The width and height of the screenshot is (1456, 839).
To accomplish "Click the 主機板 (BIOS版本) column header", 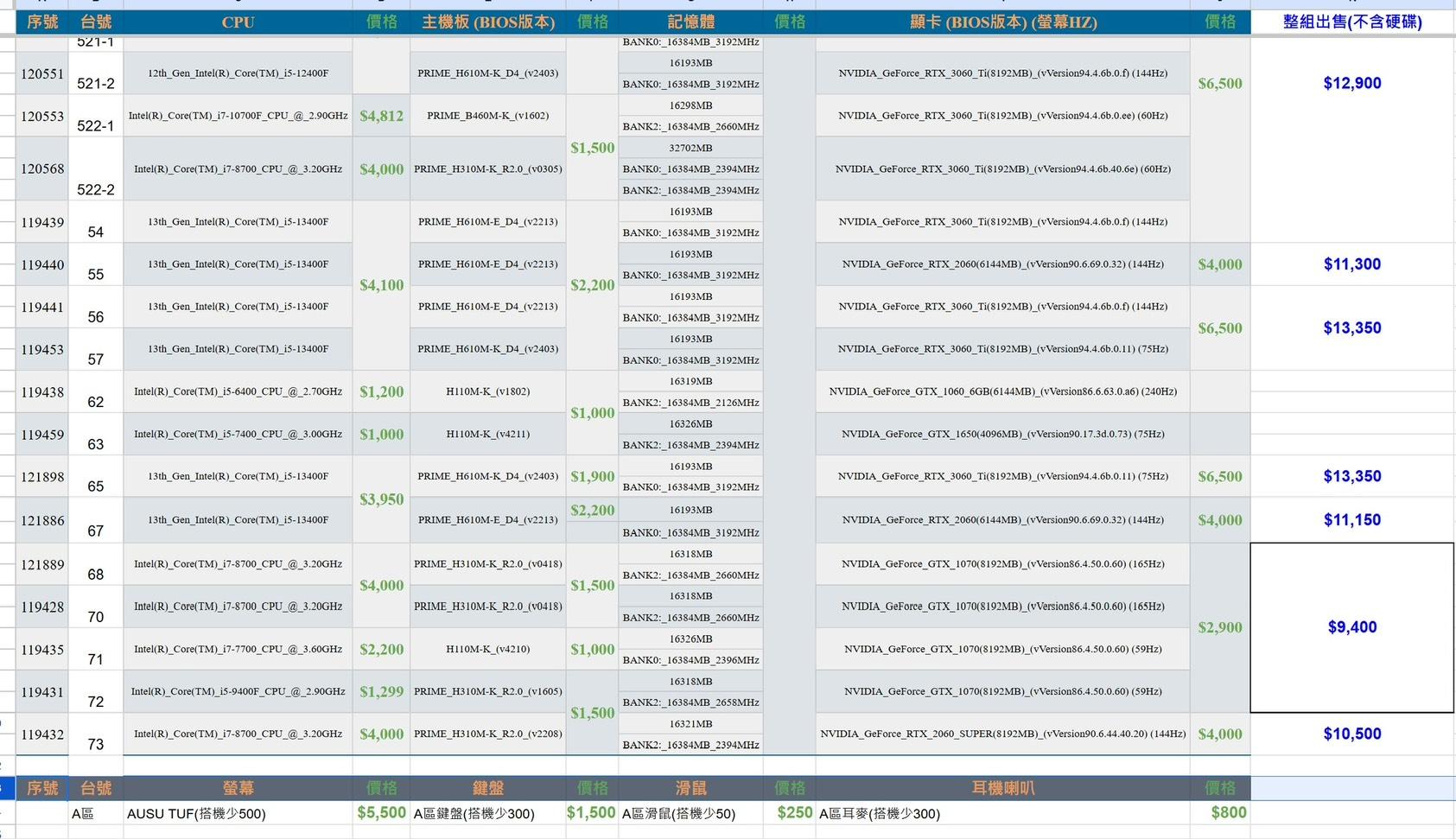I will (488, 22).
